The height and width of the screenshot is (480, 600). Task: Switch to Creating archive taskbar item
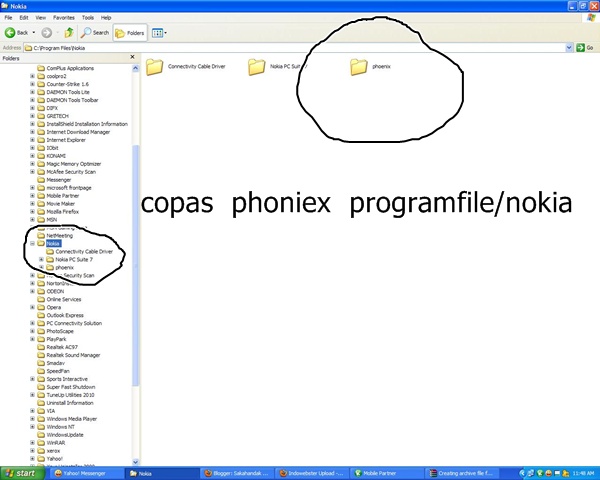click(462, 473)
